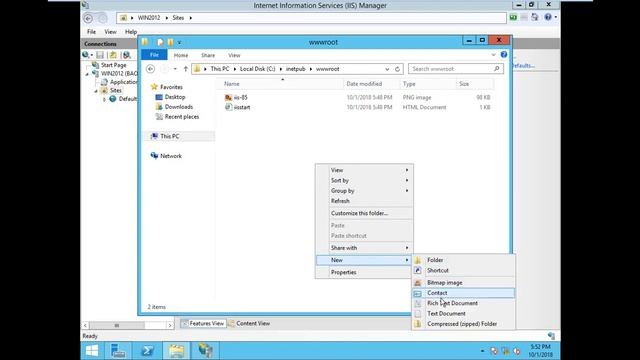Click Local Disk (C:) breadcrumb
Image resolution: width=640 pixels, height=360 pixels.
point(258,69)
